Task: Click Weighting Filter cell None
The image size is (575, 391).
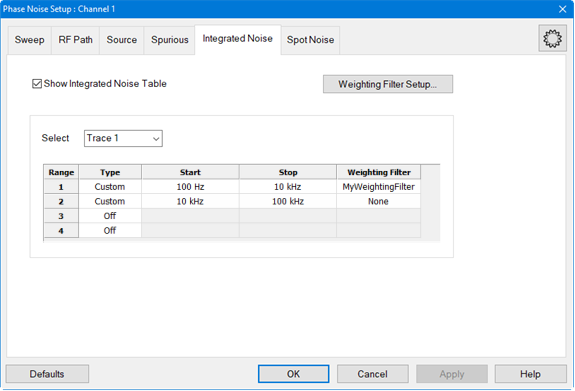Action: tap(378, 201)
